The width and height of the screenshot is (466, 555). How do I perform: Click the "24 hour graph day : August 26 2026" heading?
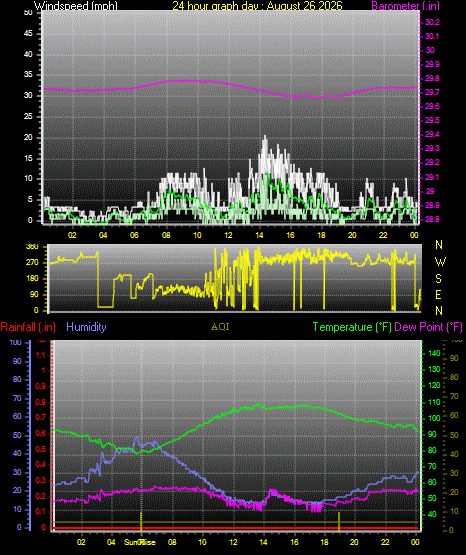[257, 5]
